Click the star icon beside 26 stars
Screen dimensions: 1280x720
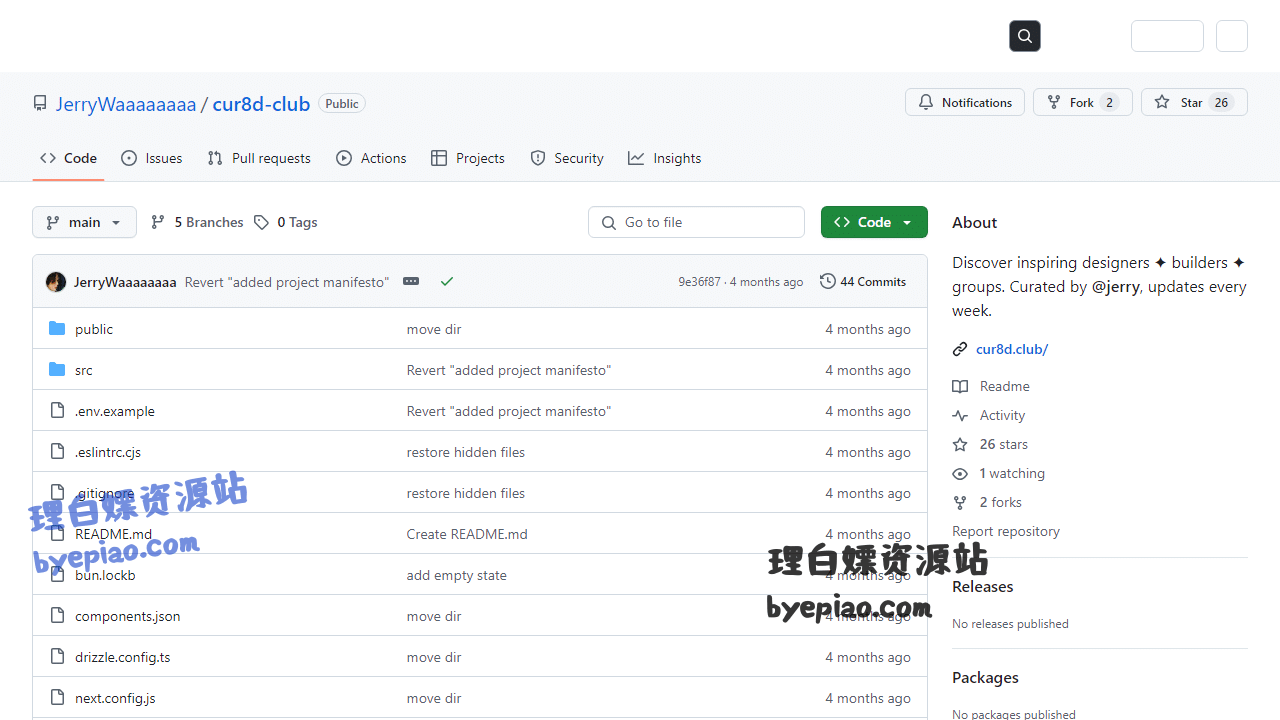click(960, 444)
